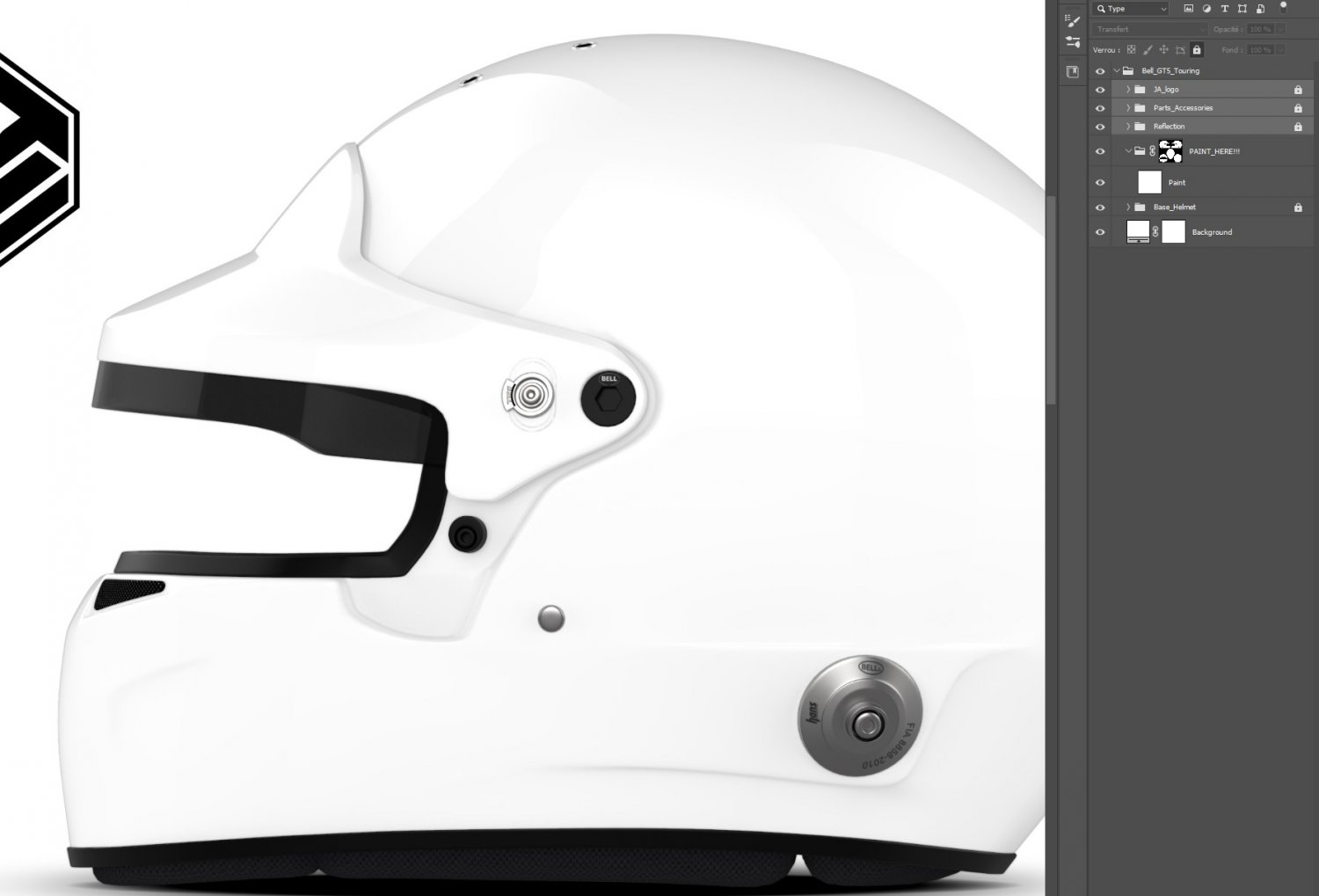Open the Opacité value field
The width and height of the screenshot is (1319, 896).
pos(1259,28)
